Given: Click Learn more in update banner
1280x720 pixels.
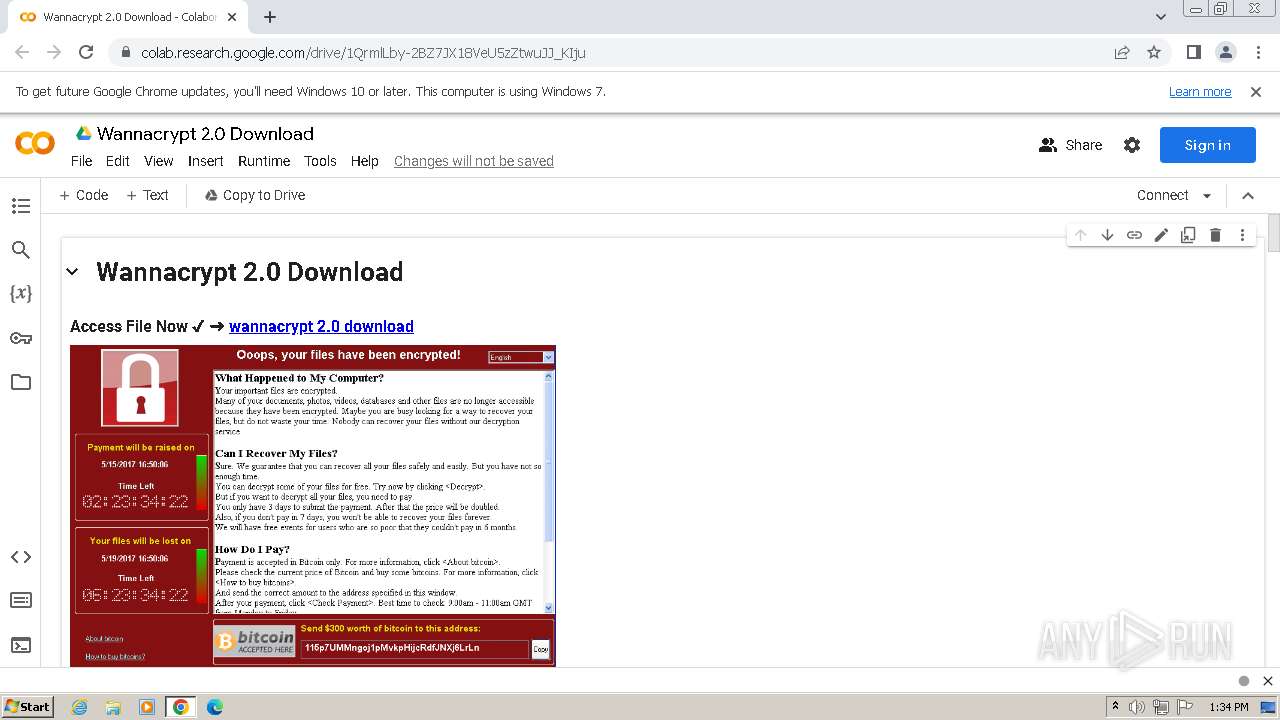Looking at the screenshot, I should pos(1200,91).
